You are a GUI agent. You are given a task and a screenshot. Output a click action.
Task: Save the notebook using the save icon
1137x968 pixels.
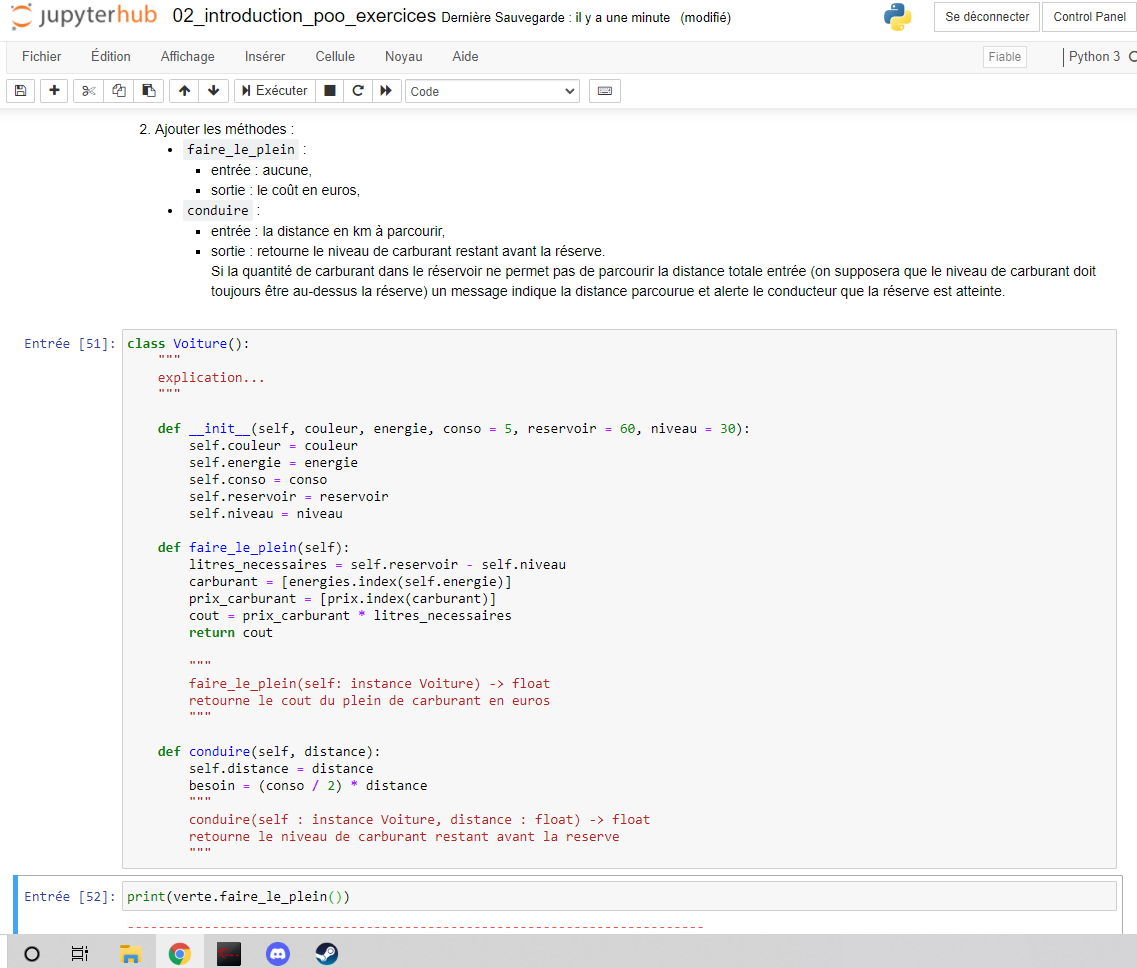pyautogui.click(x=20, y=90)
